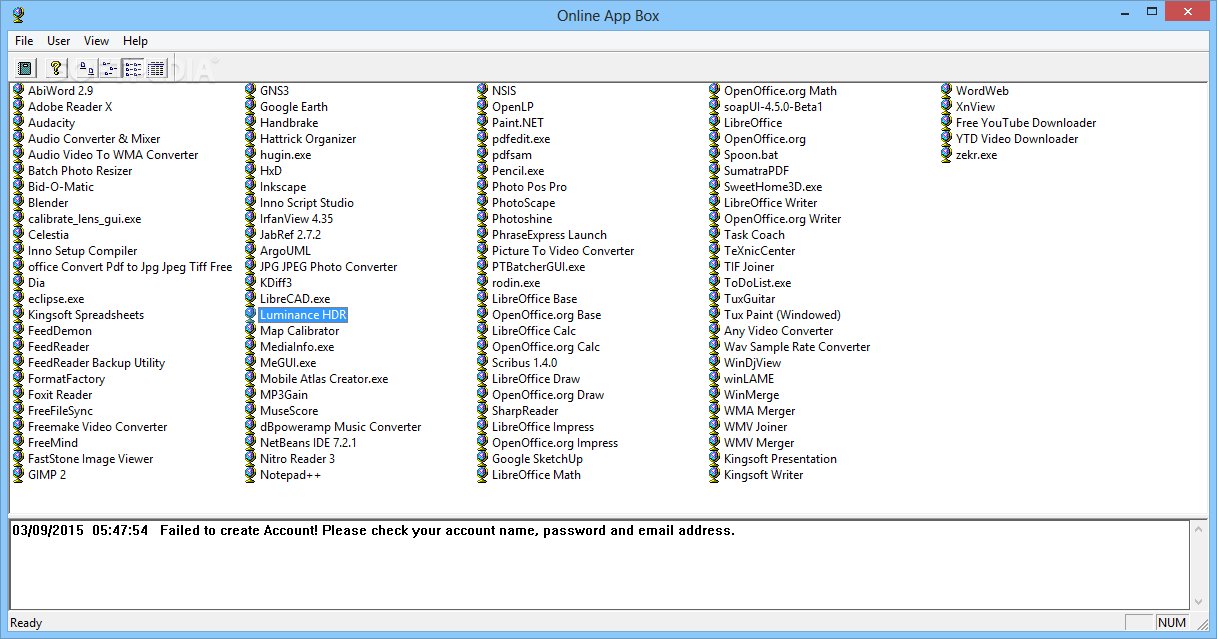
Task: Select Audio Converter & Mixer entry
Action: (x=94, y=139)
